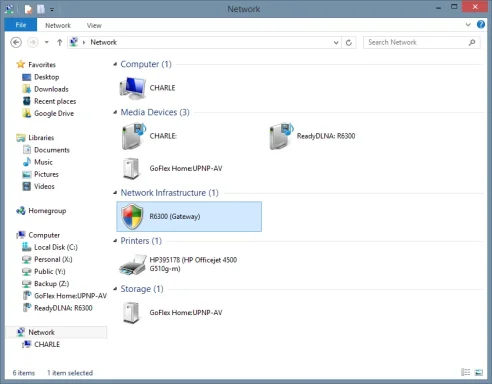492x384 pixels.
Task: Open recent locations dropdown arrow
Action: coord(47,42)
